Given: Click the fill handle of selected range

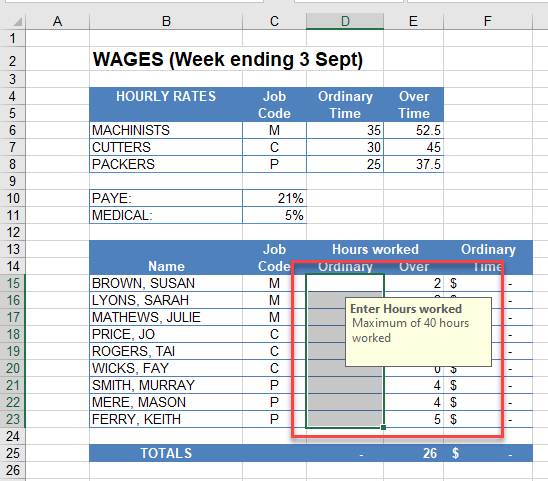Looking at the screenshot, I should click(383, 428).
